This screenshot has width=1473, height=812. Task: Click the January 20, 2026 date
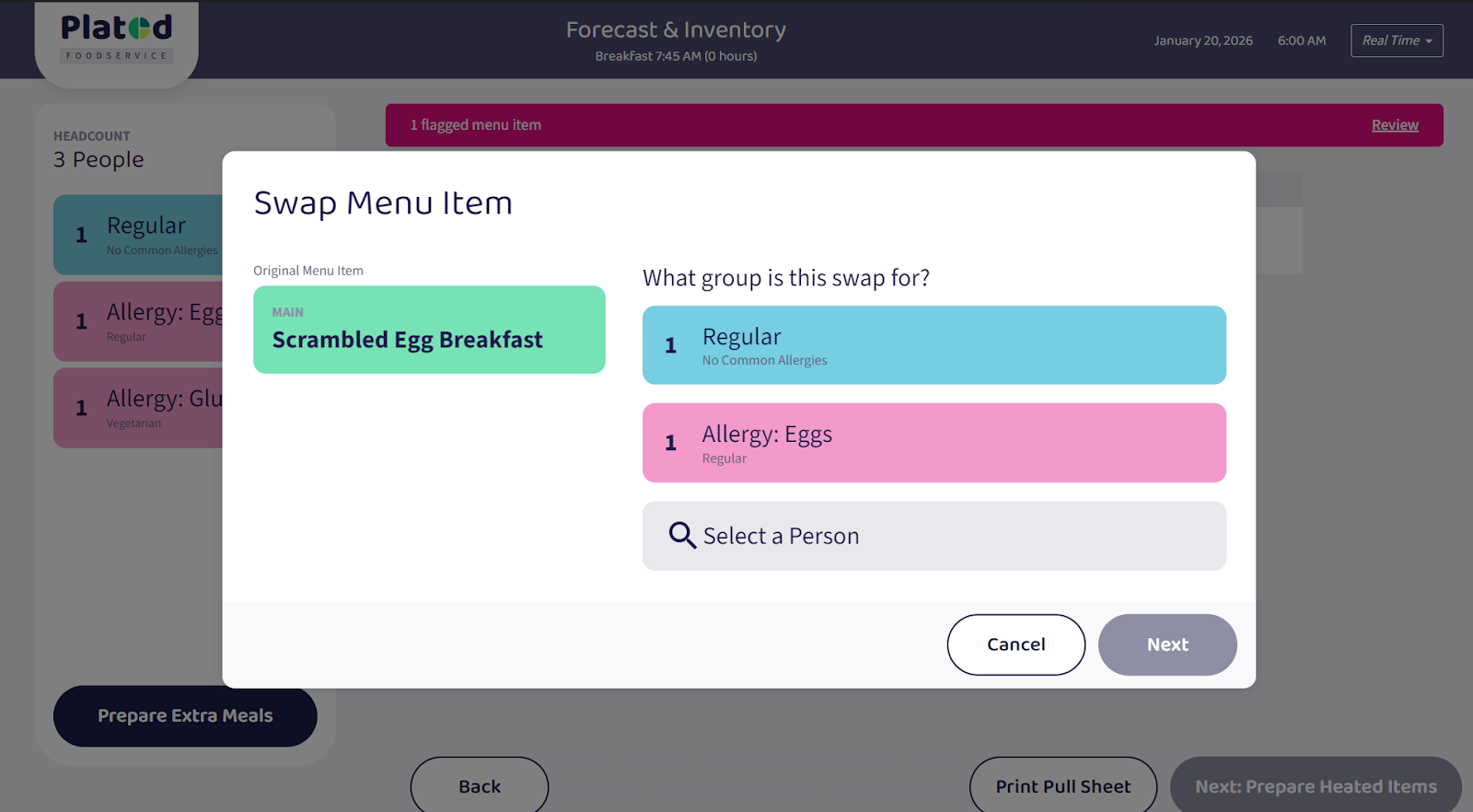pos(1202,41)
